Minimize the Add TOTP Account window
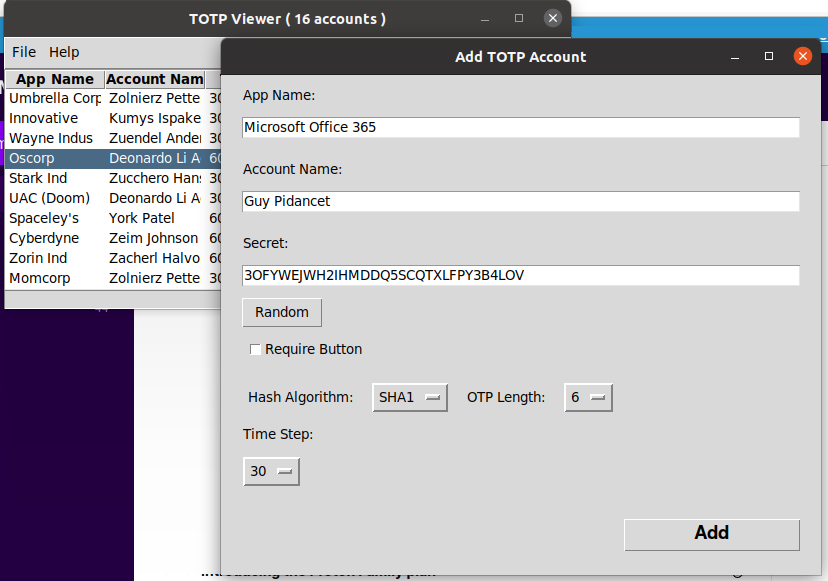Screen dimensions: 828x581 (737, 57)
